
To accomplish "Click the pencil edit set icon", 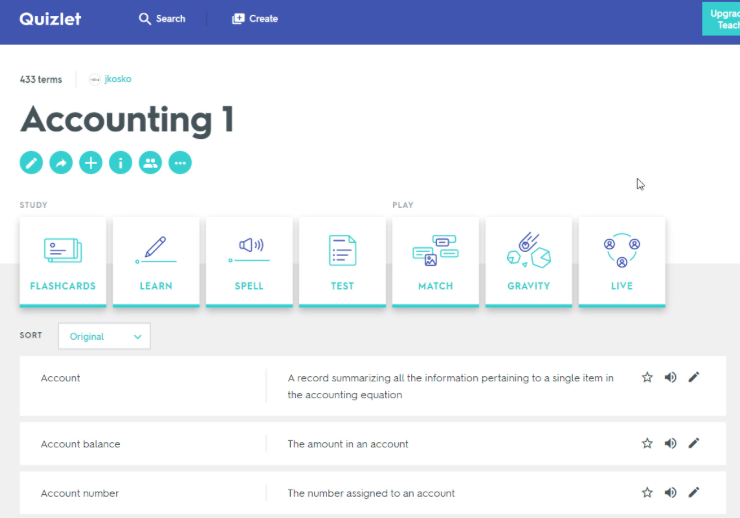I will [x=32, y=162].
